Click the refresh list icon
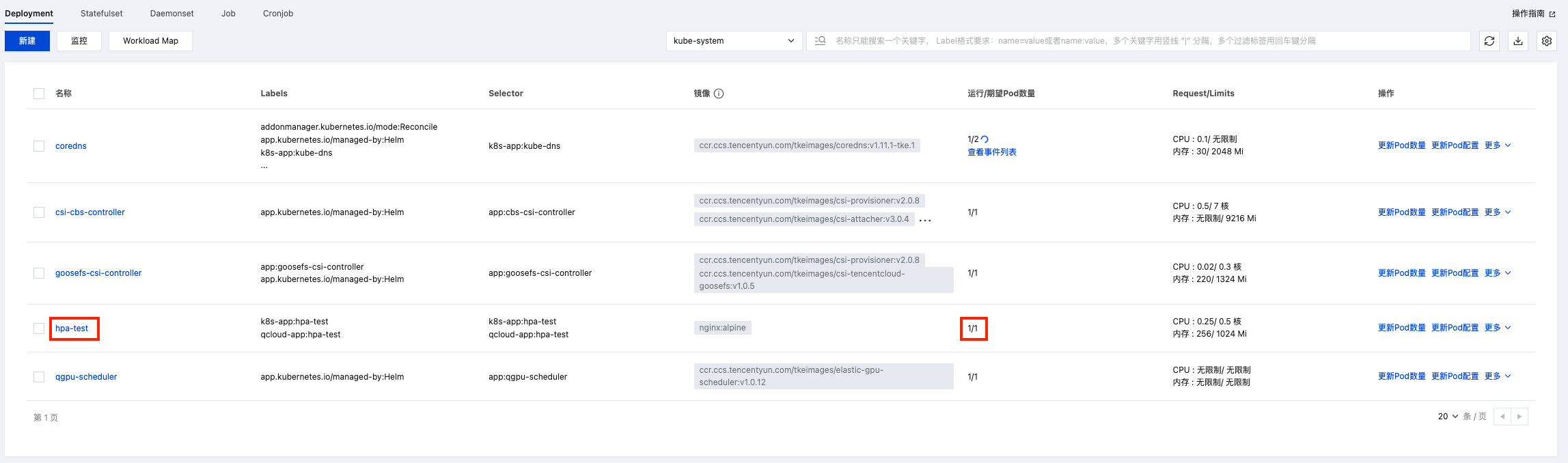 click(x=1489, y=41)
